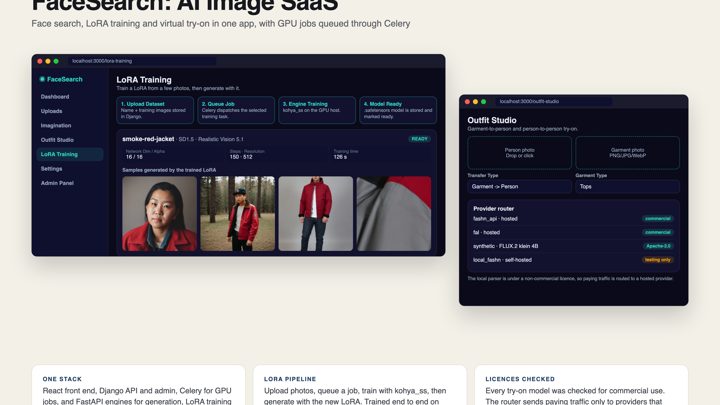
Task: Click the 'Provider router' heading
Action: (493, 208)
